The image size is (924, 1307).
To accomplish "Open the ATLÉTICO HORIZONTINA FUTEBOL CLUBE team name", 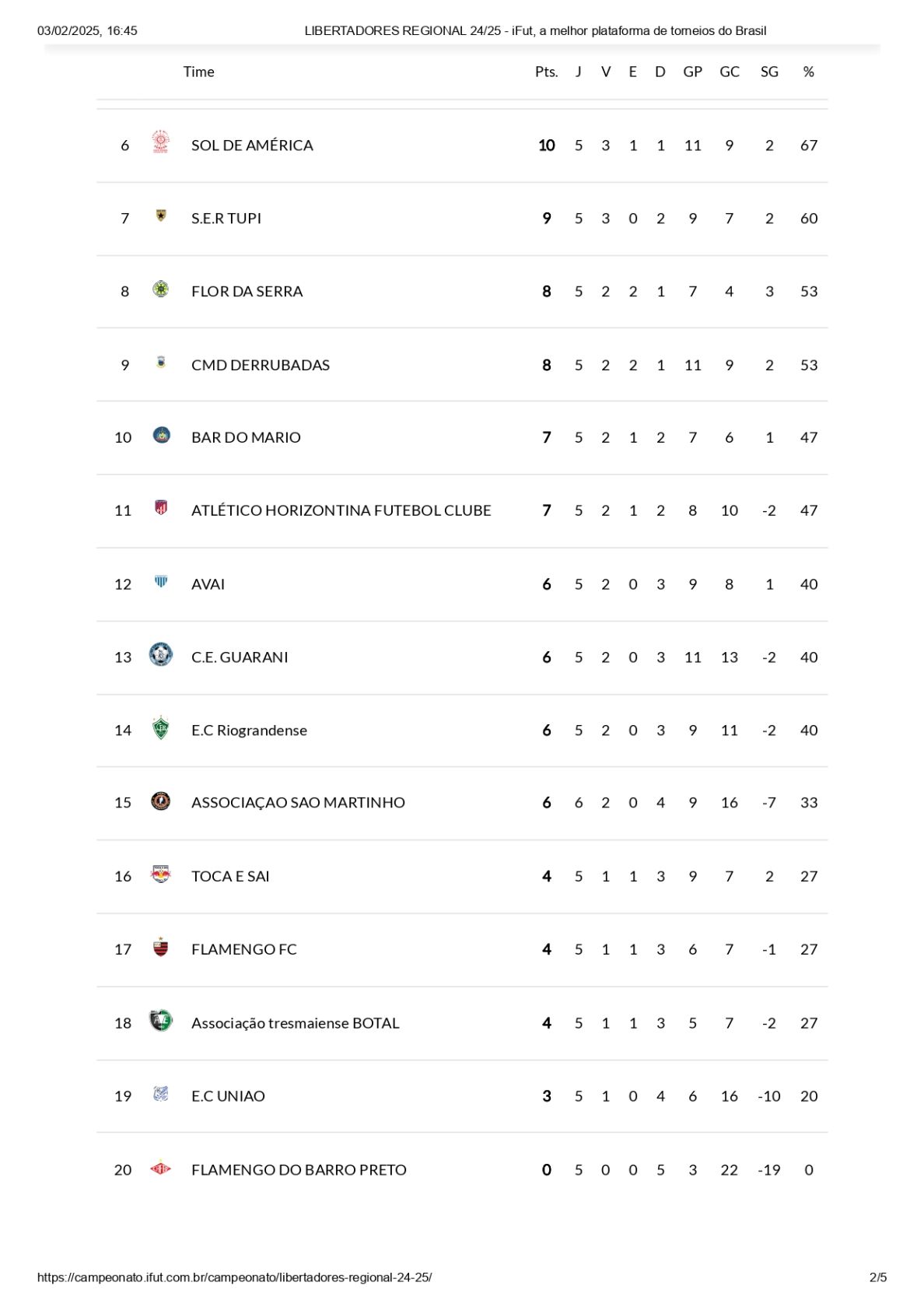I will click(x=341, y=510).
